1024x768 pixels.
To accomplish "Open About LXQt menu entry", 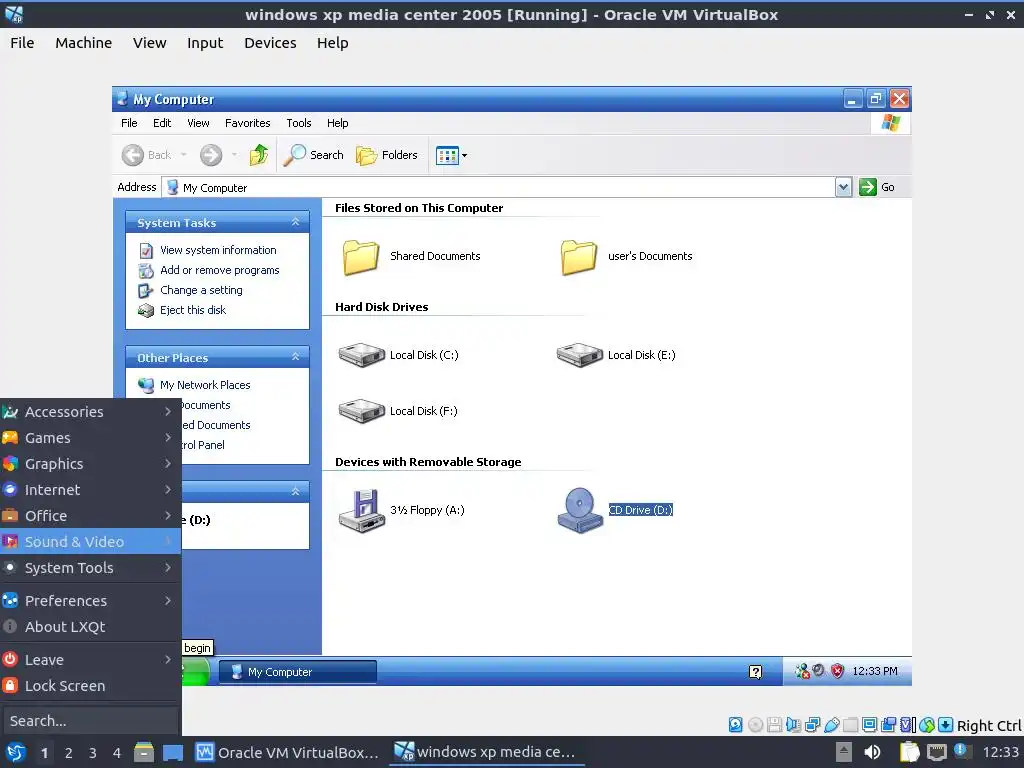I will pos(90,627).
